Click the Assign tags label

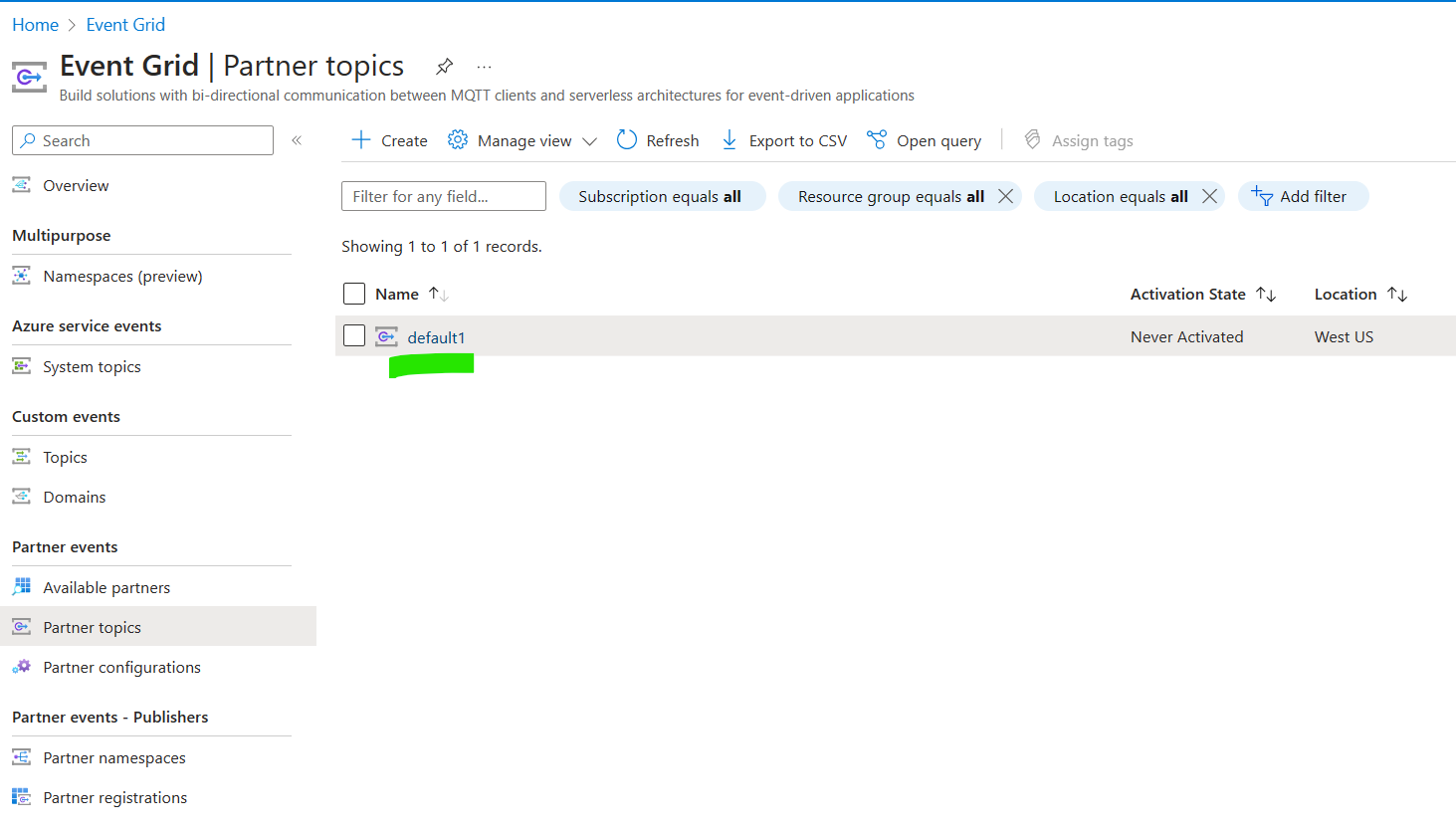(1093, 140)
